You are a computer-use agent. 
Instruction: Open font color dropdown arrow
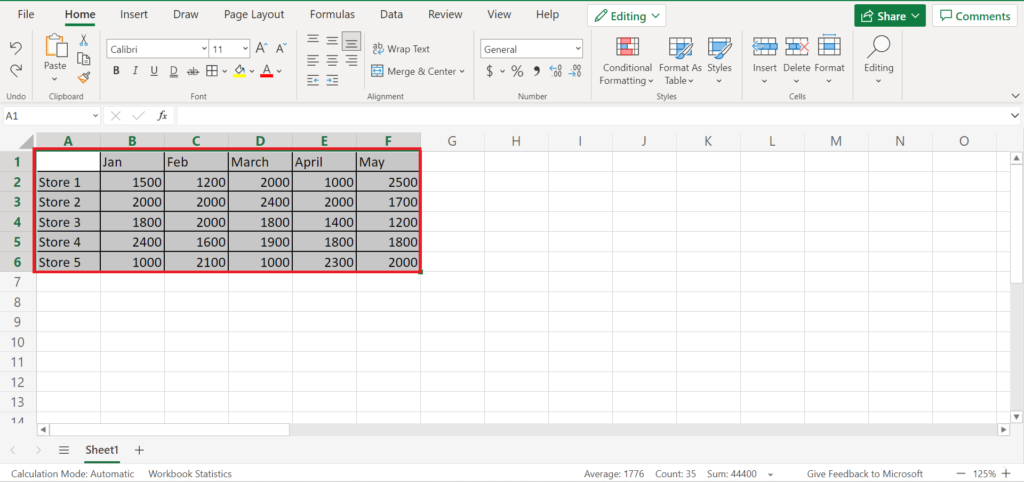[x=279, y=71]
